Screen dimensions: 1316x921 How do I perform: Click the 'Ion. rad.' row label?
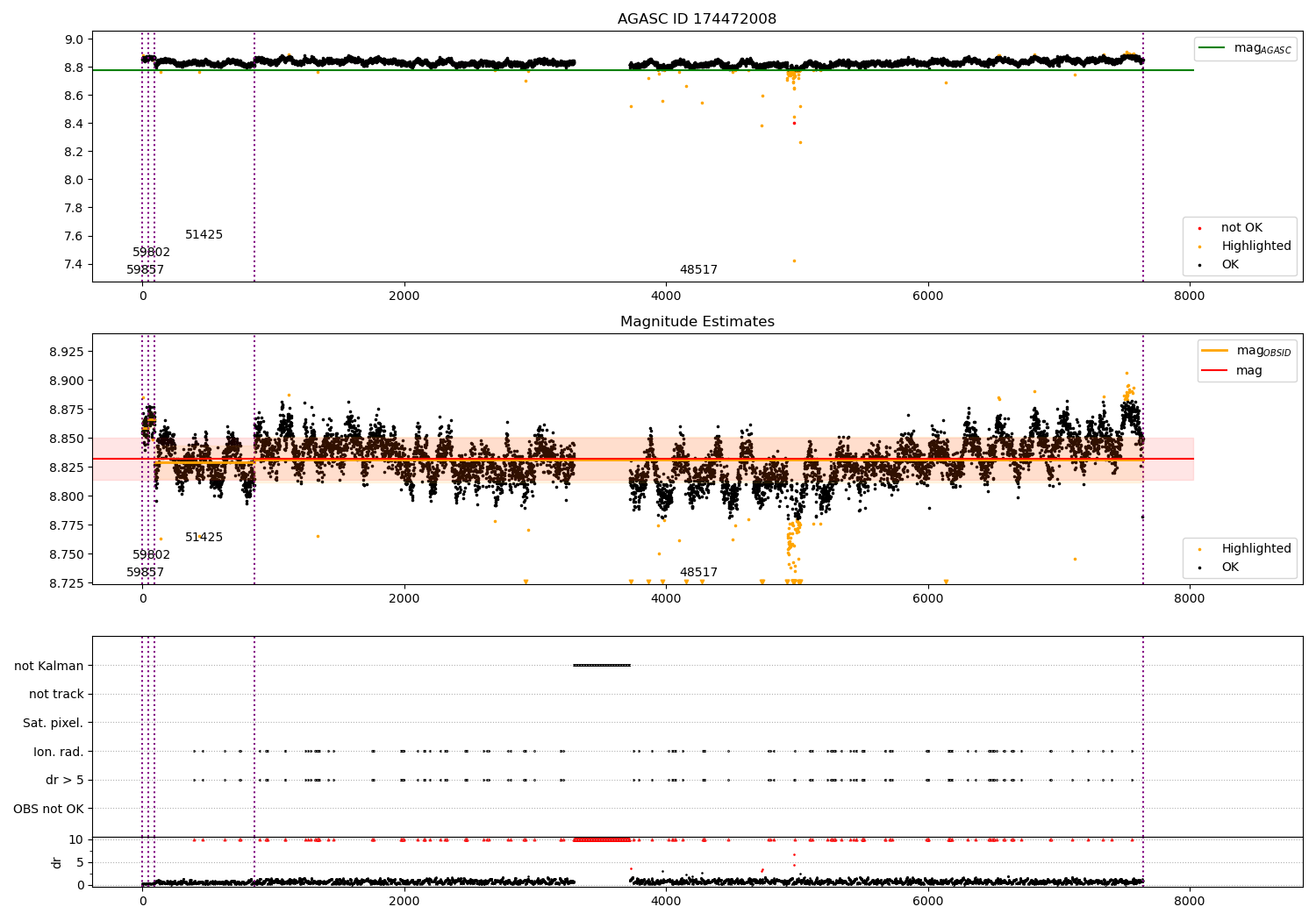click(x=59, y=752)
